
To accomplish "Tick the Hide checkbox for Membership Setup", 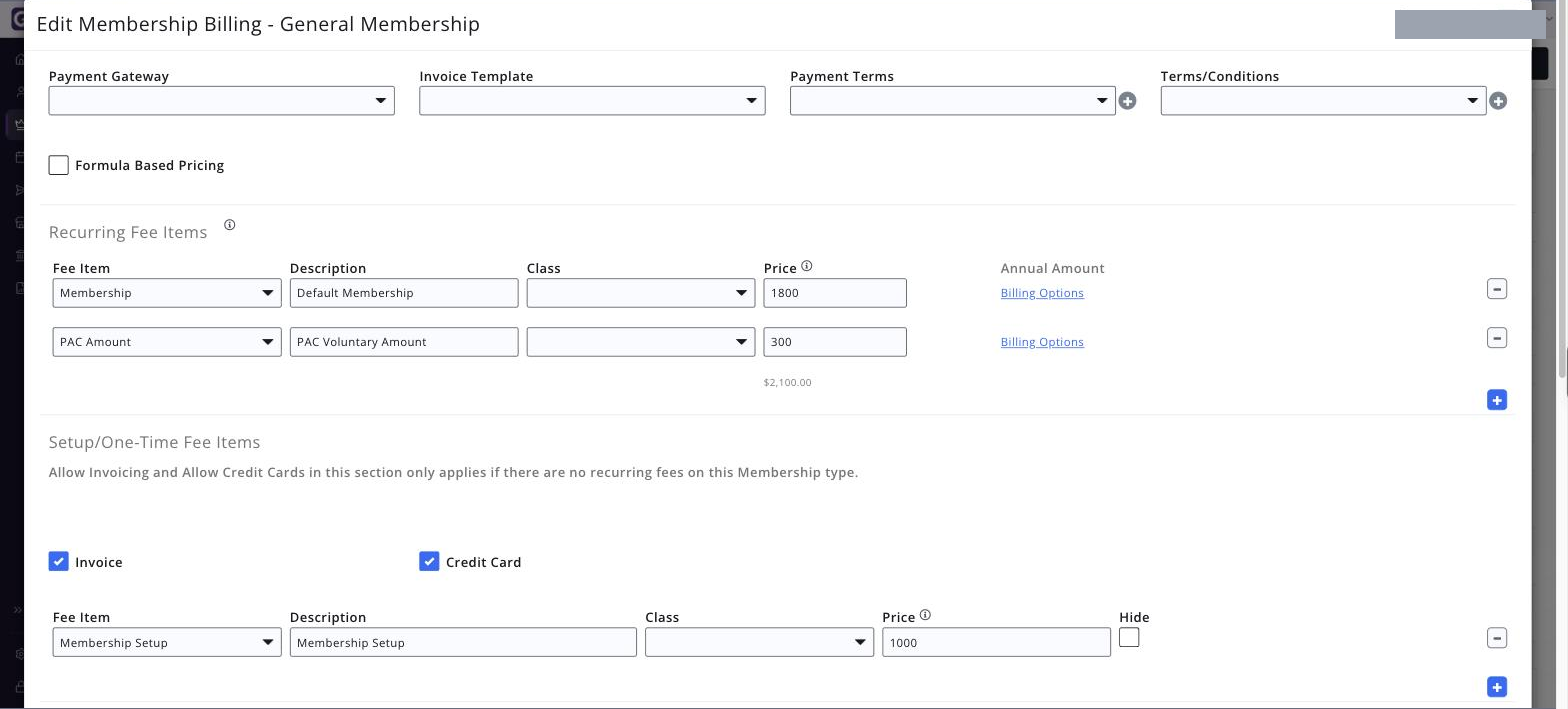I will point(1129,637).
